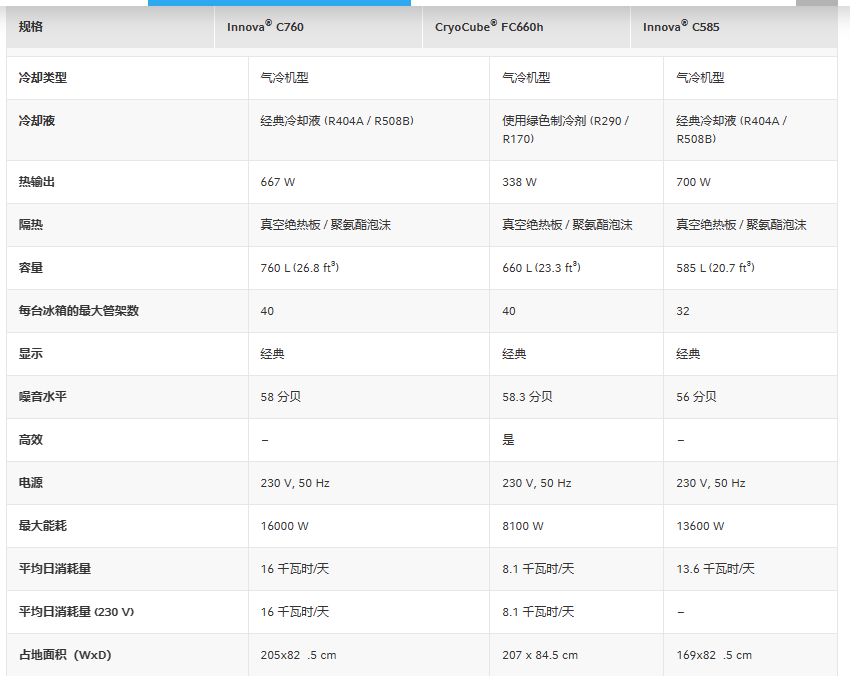Click the 338 W heat output value
Image resolution: width=850 pixels, height=676 pixels.
519,182
